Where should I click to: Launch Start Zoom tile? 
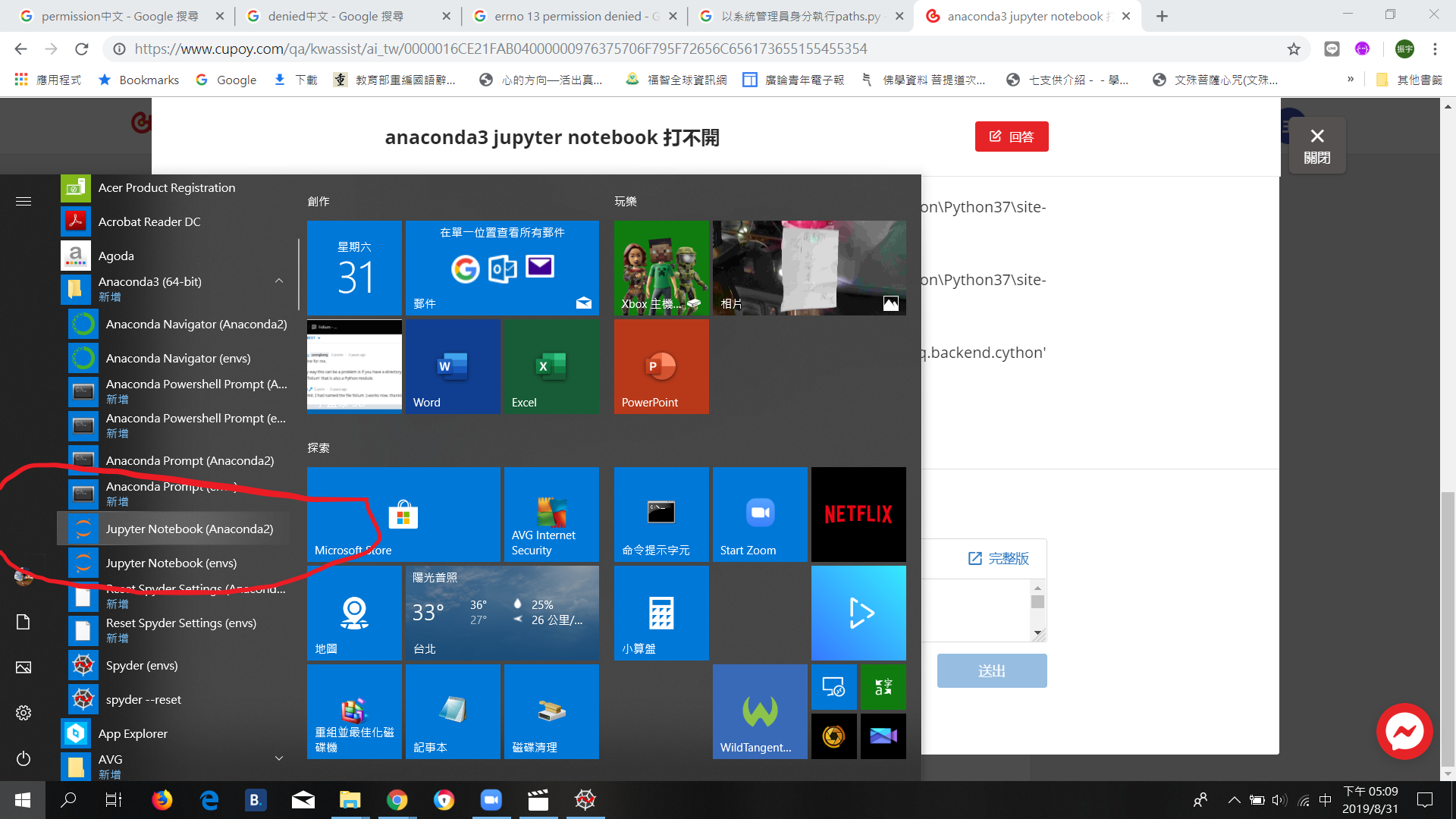(760, 514)
